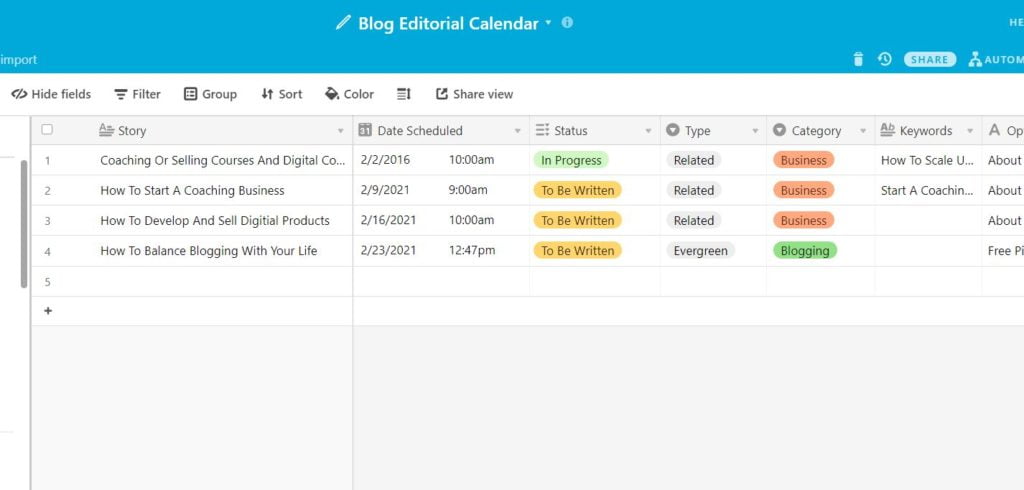Select the 'How To Start A Coaching Business' cell
Screen dimensions: 1024x490
192,191
